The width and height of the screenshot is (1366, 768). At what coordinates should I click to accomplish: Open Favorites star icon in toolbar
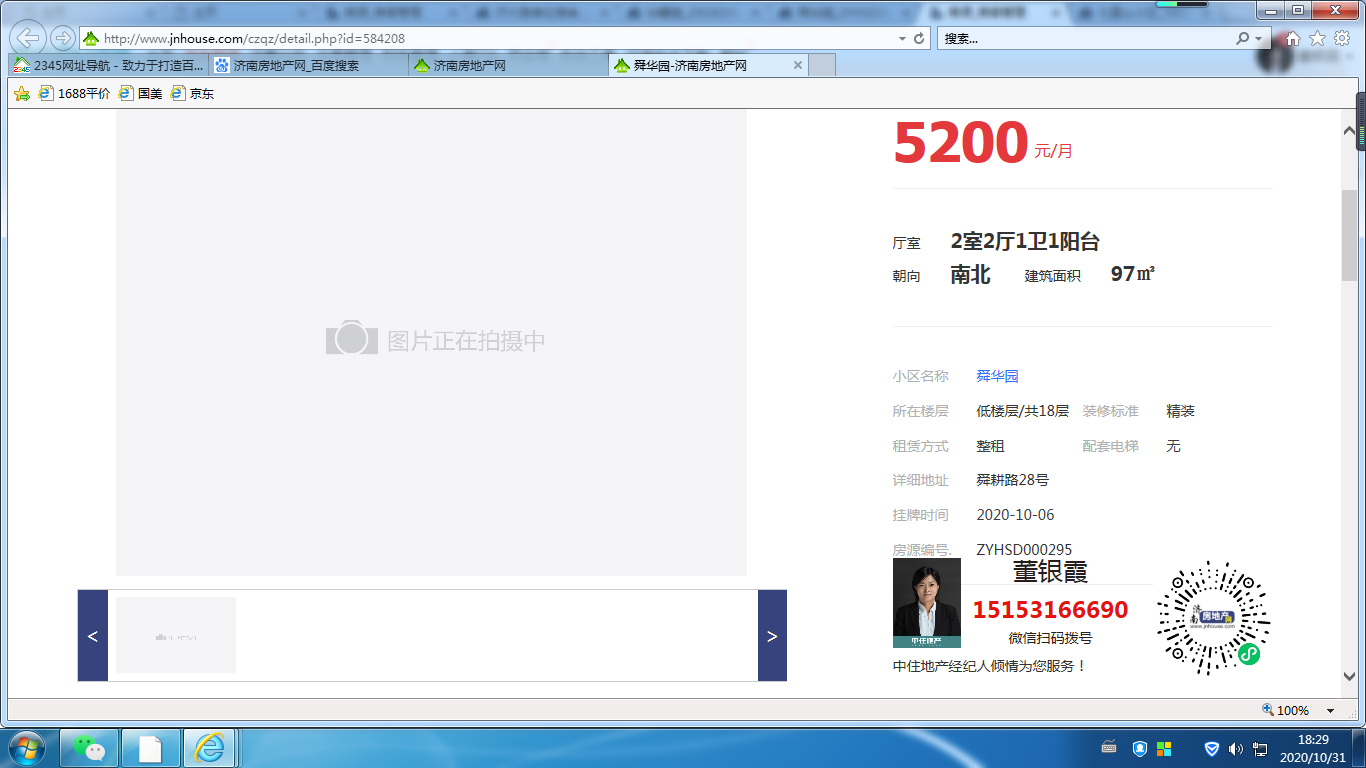(x=1318, y=38)
